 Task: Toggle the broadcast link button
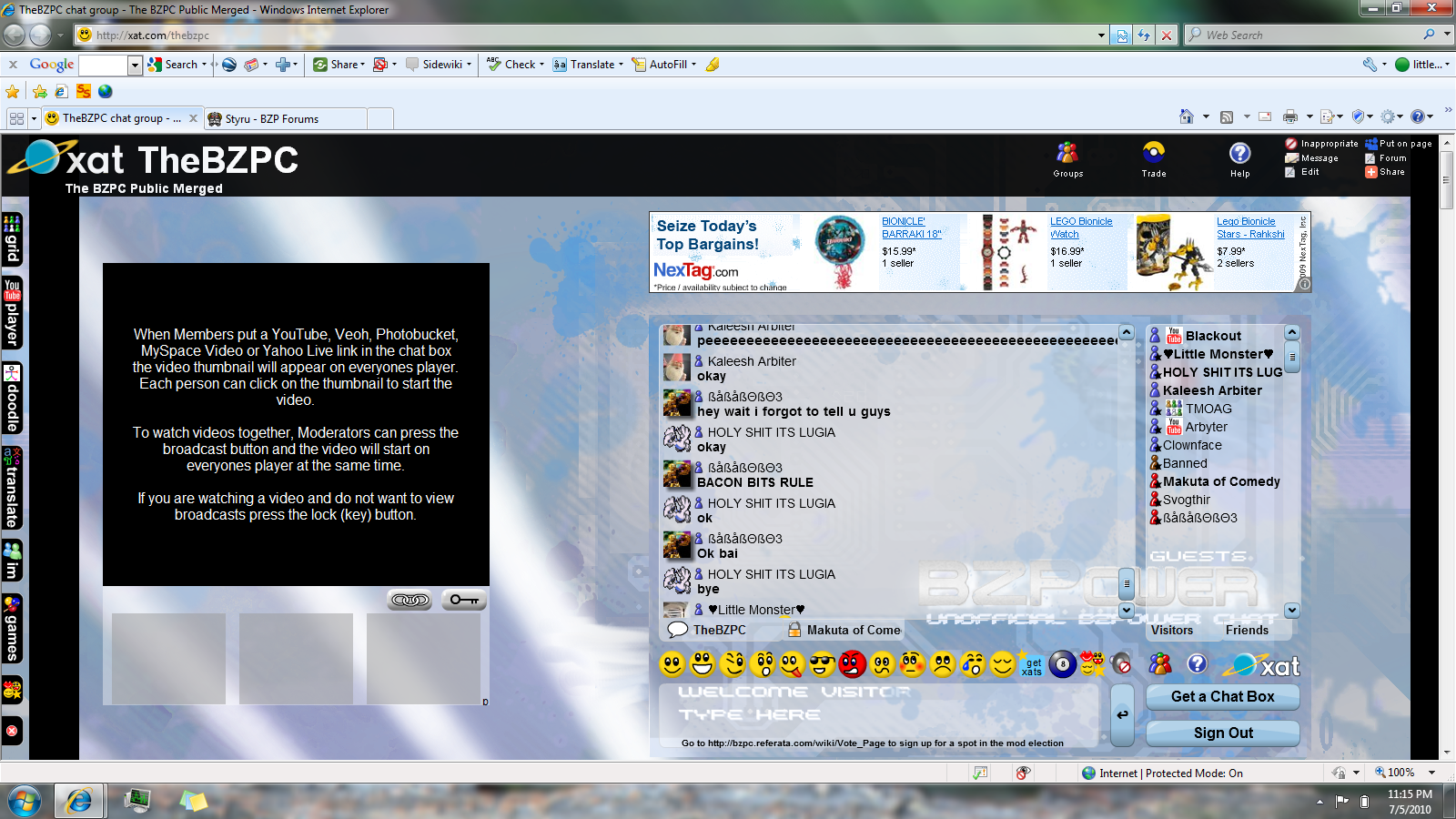409,600
